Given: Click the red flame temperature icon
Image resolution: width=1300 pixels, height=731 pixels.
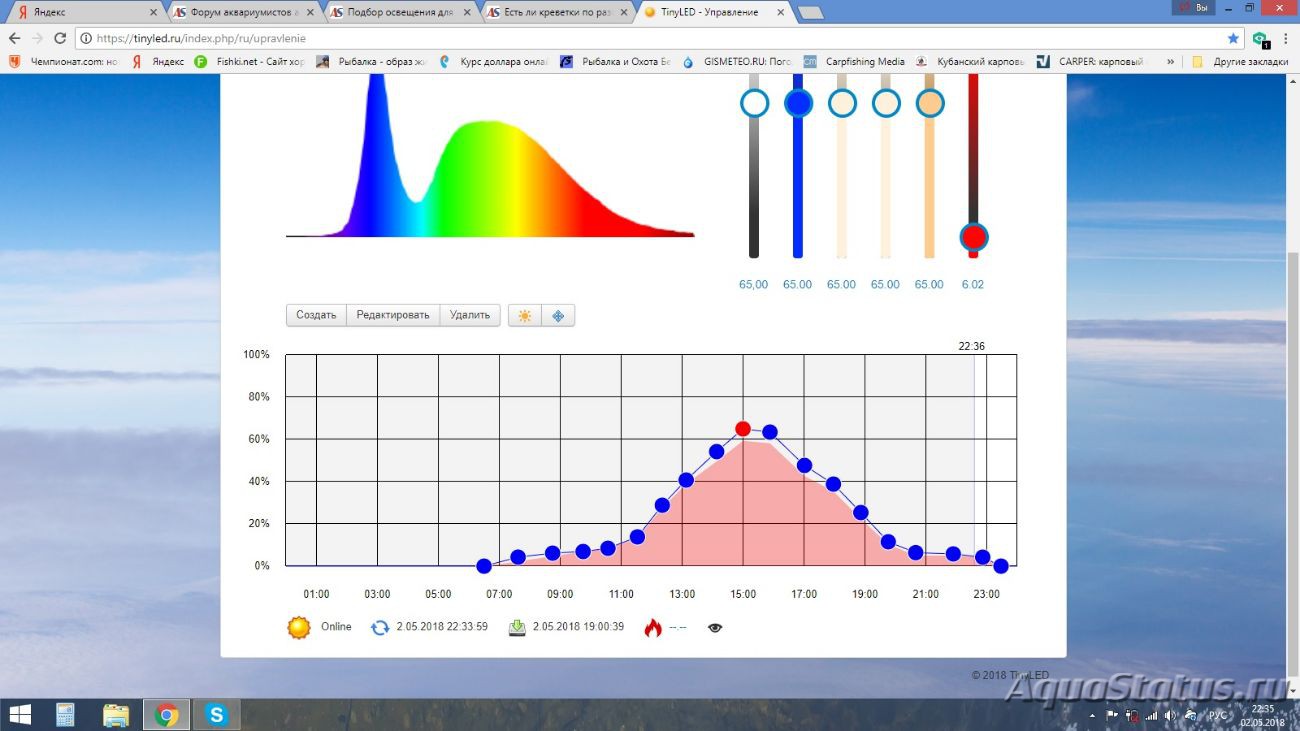Looking at the screenshot, I should (x=653, y=628).
